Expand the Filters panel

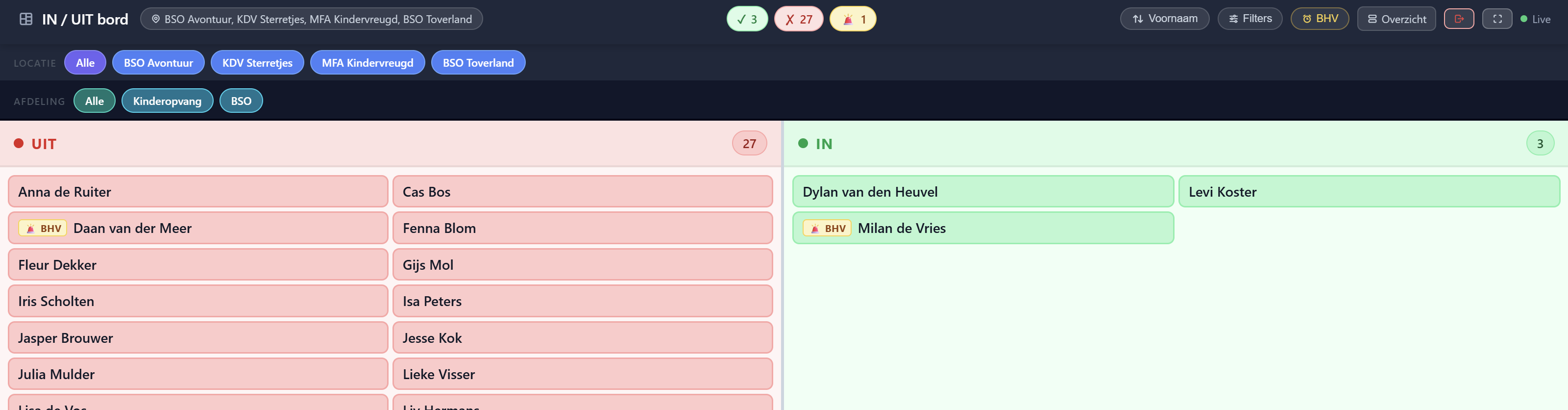[x=1249, y=19]
